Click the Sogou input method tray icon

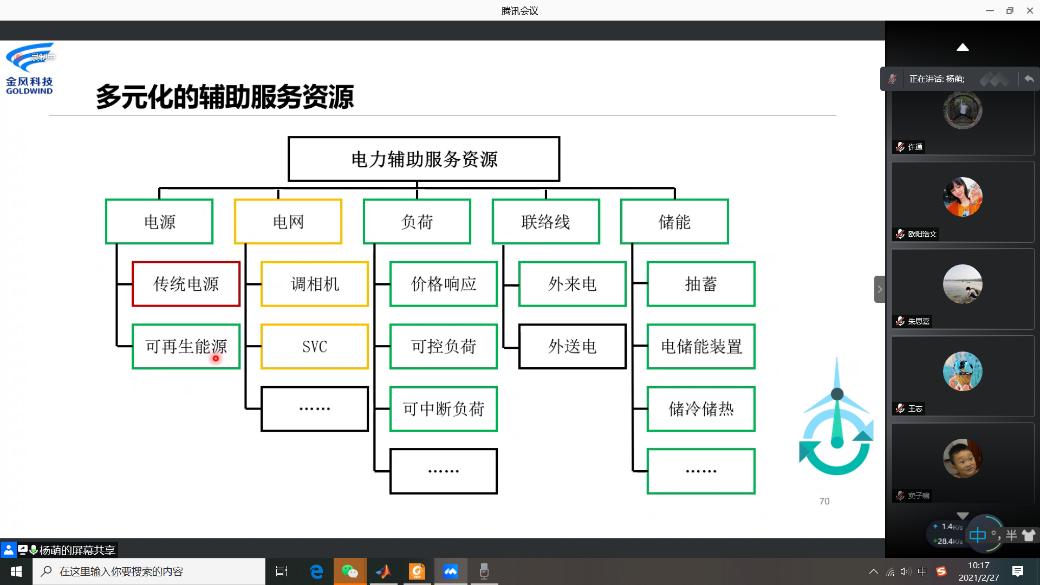(940, 571)
